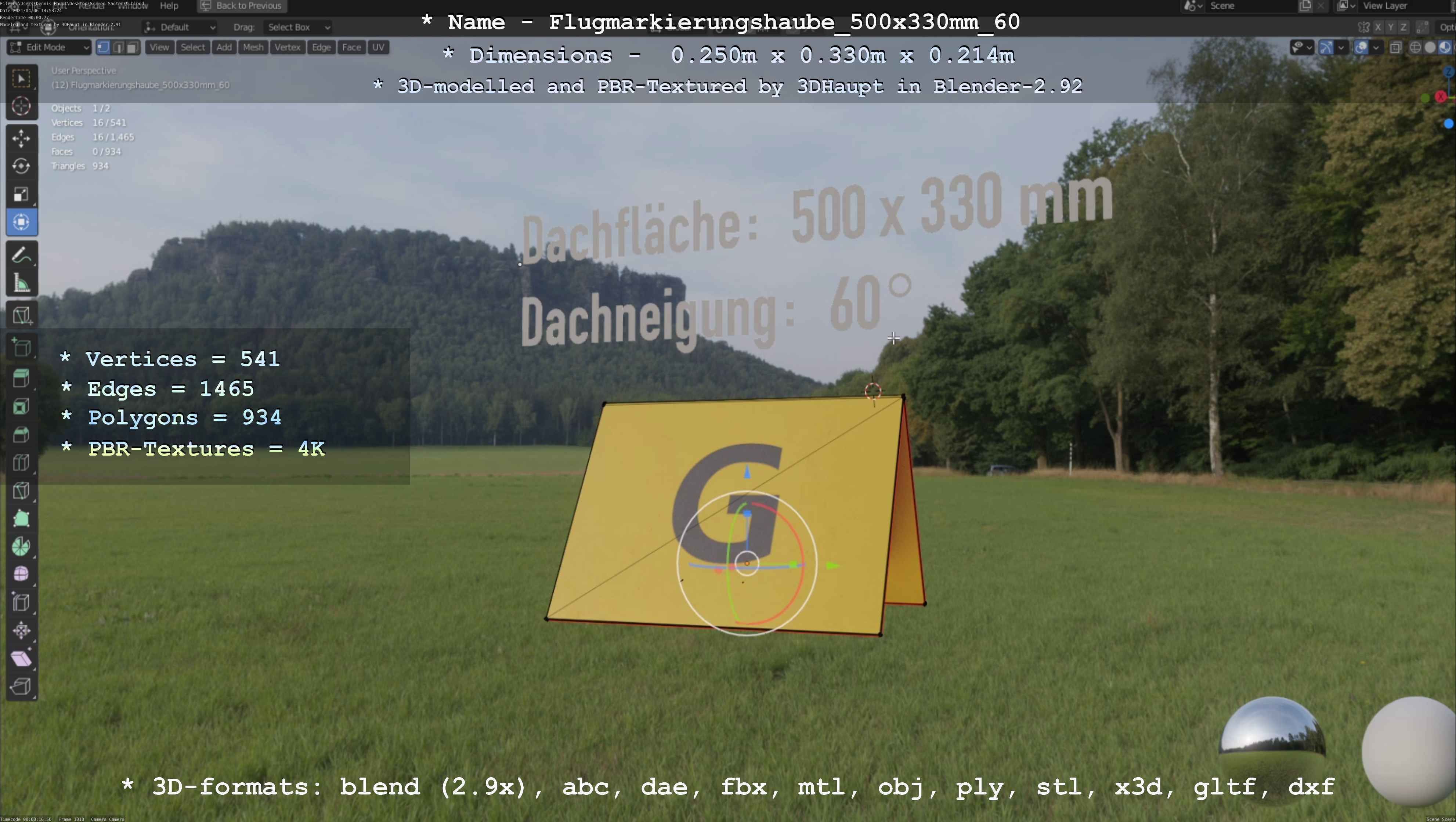
Task: Toggle mesh mirror on X axis
Action: [x=1378, y=27]
